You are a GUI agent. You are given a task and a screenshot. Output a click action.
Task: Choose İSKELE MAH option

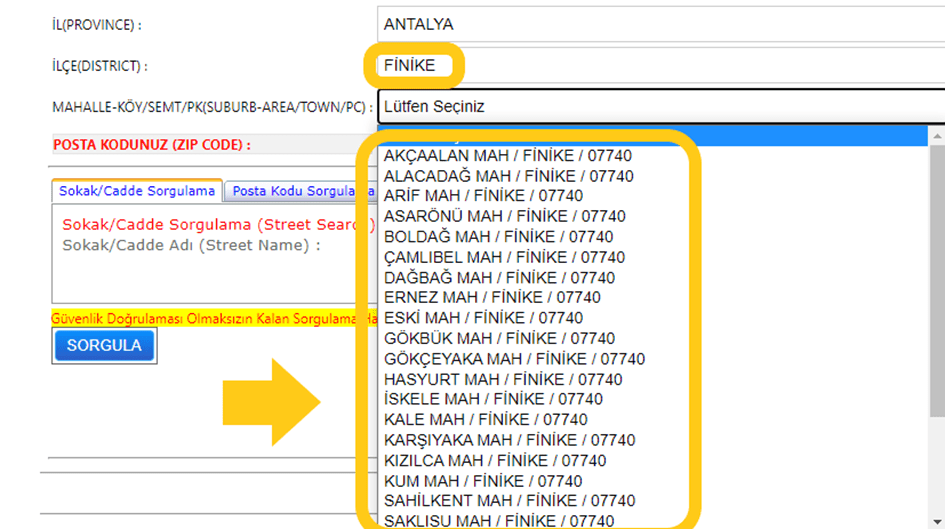tap(493, 399)
